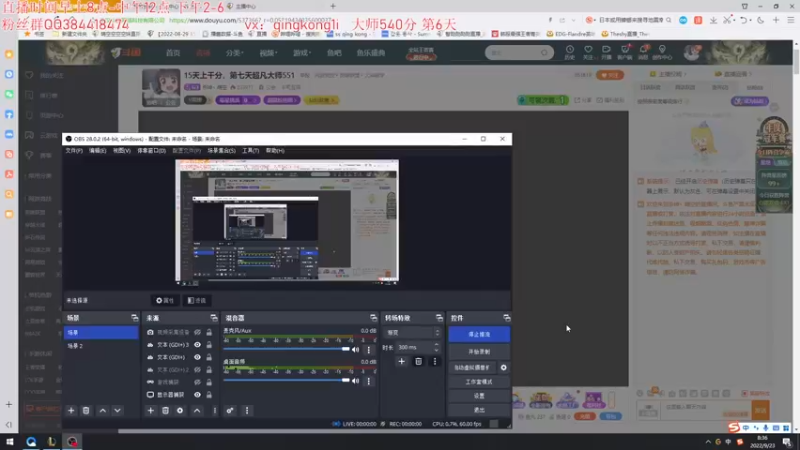
Task: Open the filters button beside properties
Action: 196,301
